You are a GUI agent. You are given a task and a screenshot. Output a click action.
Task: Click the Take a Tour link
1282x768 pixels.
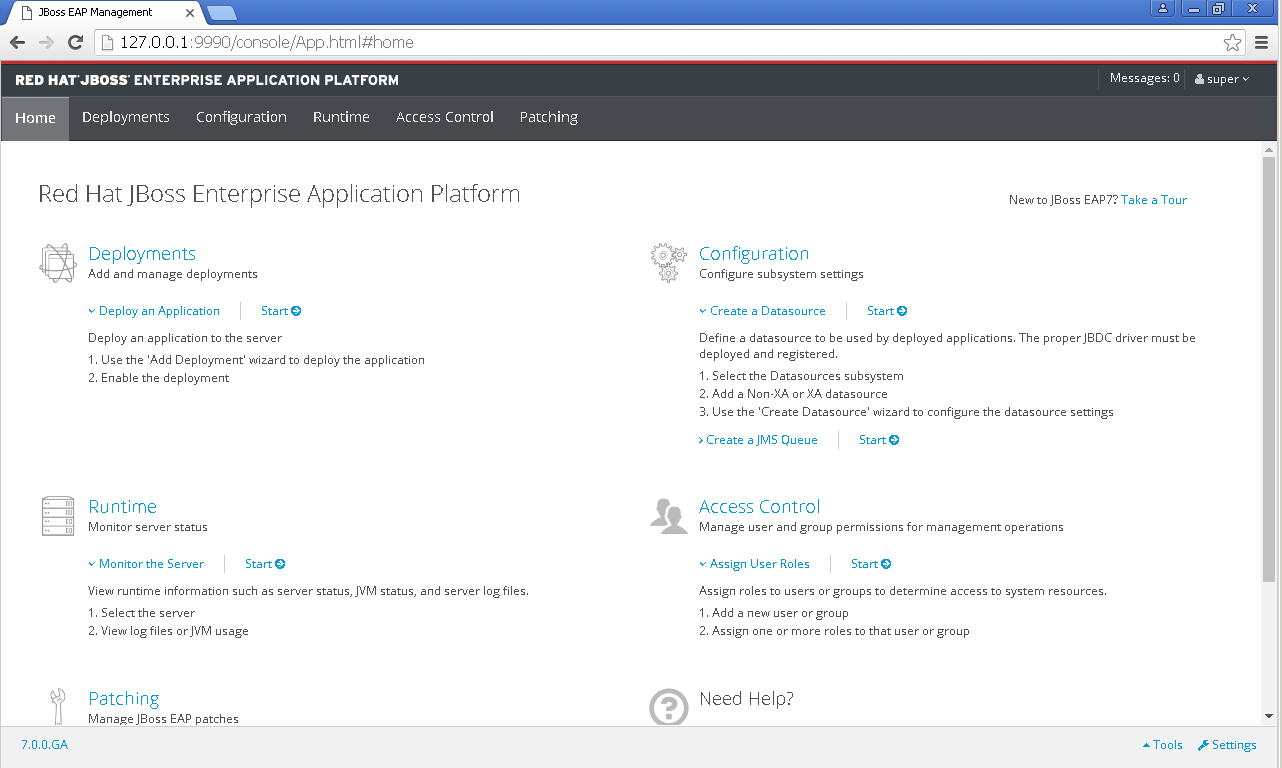1154,200
